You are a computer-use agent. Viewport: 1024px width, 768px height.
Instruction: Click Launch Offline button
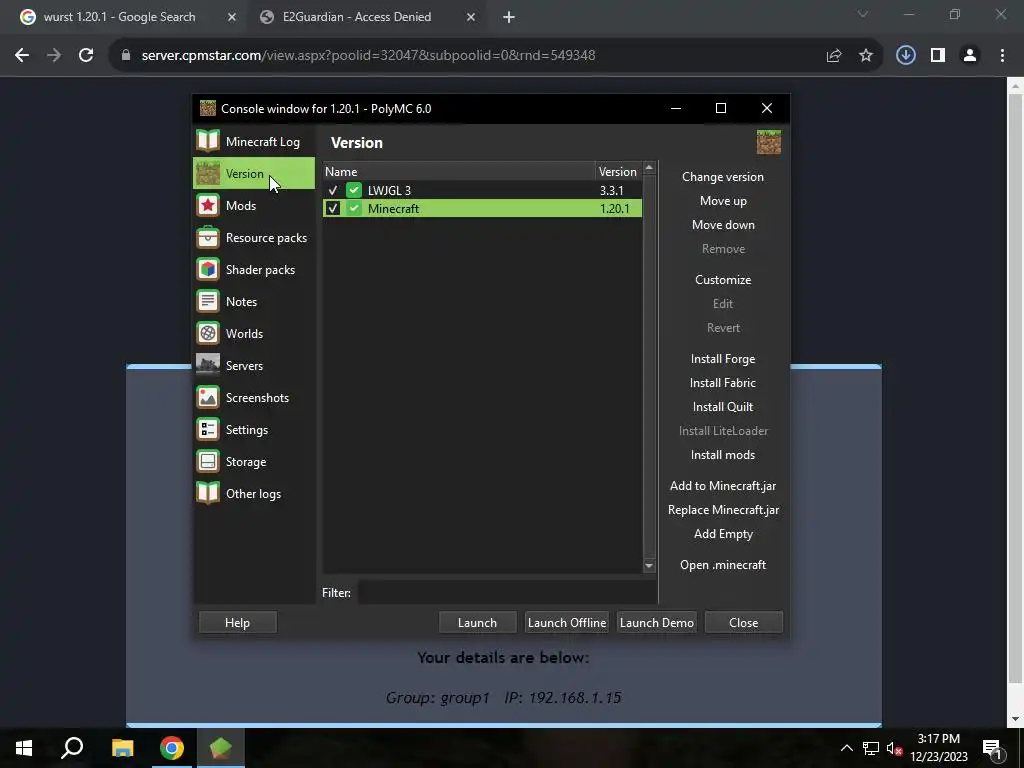[x=567, y=622]
